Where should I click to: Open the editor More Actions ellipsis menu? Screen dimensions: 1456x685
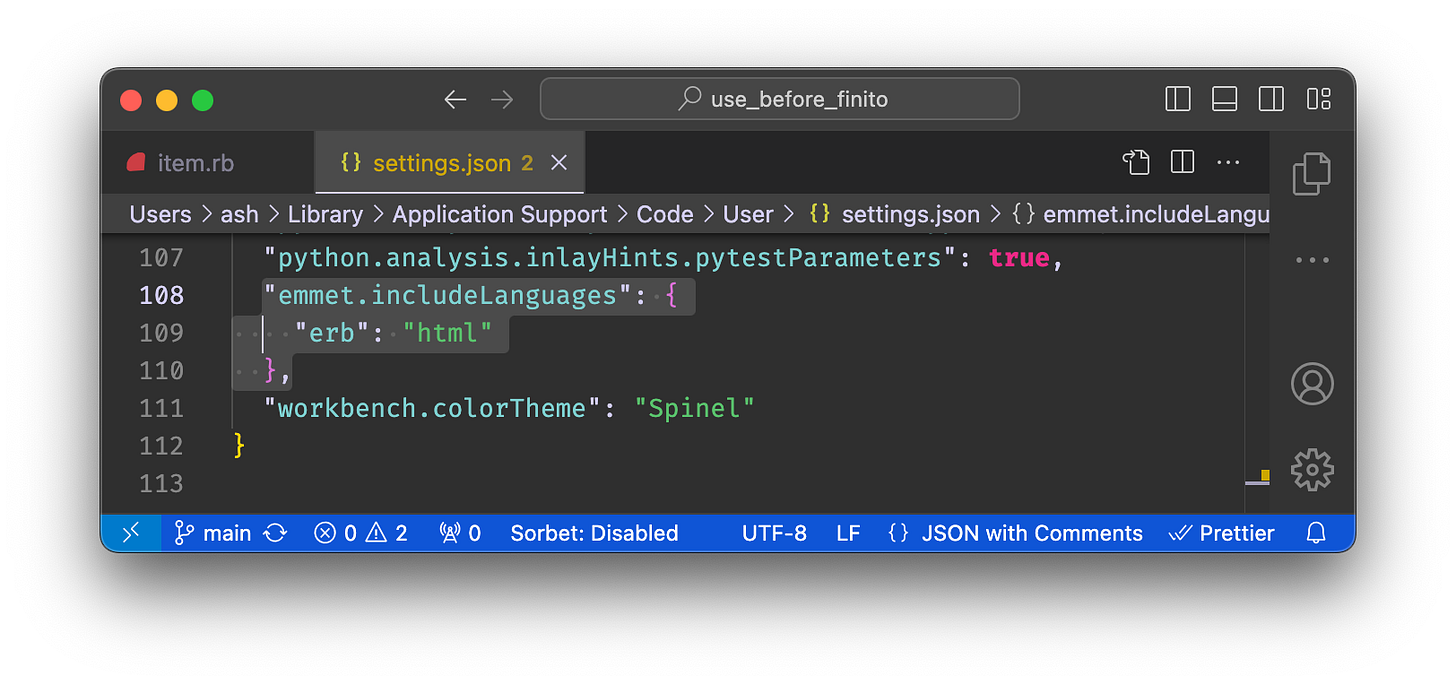(1228, 162)
